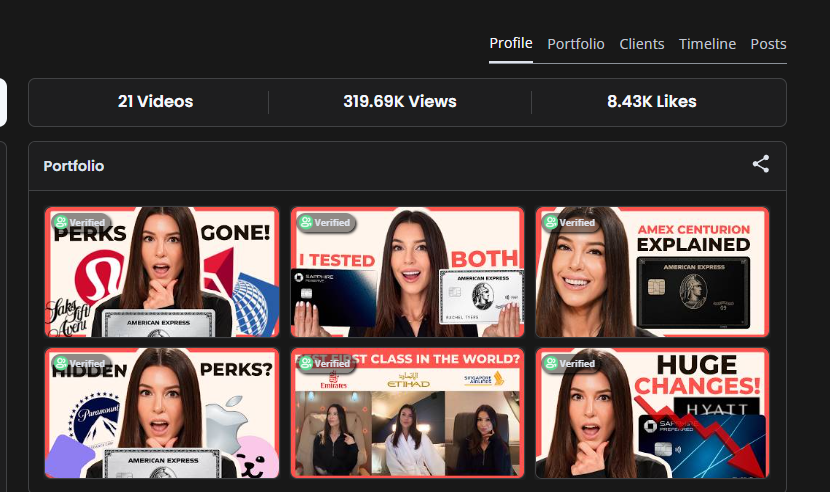Switch to the Posts tab
830x492 pixels.
point(768,44)
